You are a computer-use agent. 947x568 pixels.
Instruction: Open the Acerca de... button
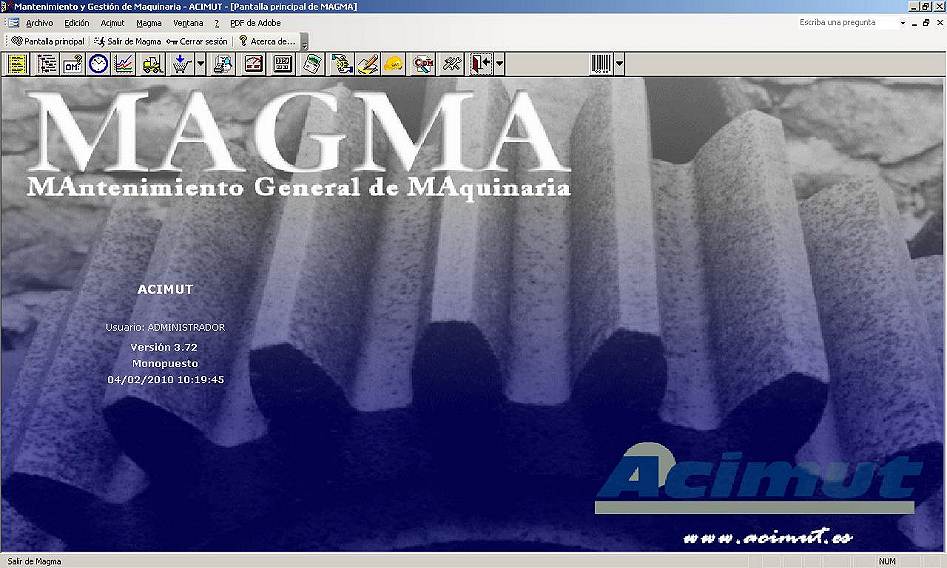coord(267,41)
